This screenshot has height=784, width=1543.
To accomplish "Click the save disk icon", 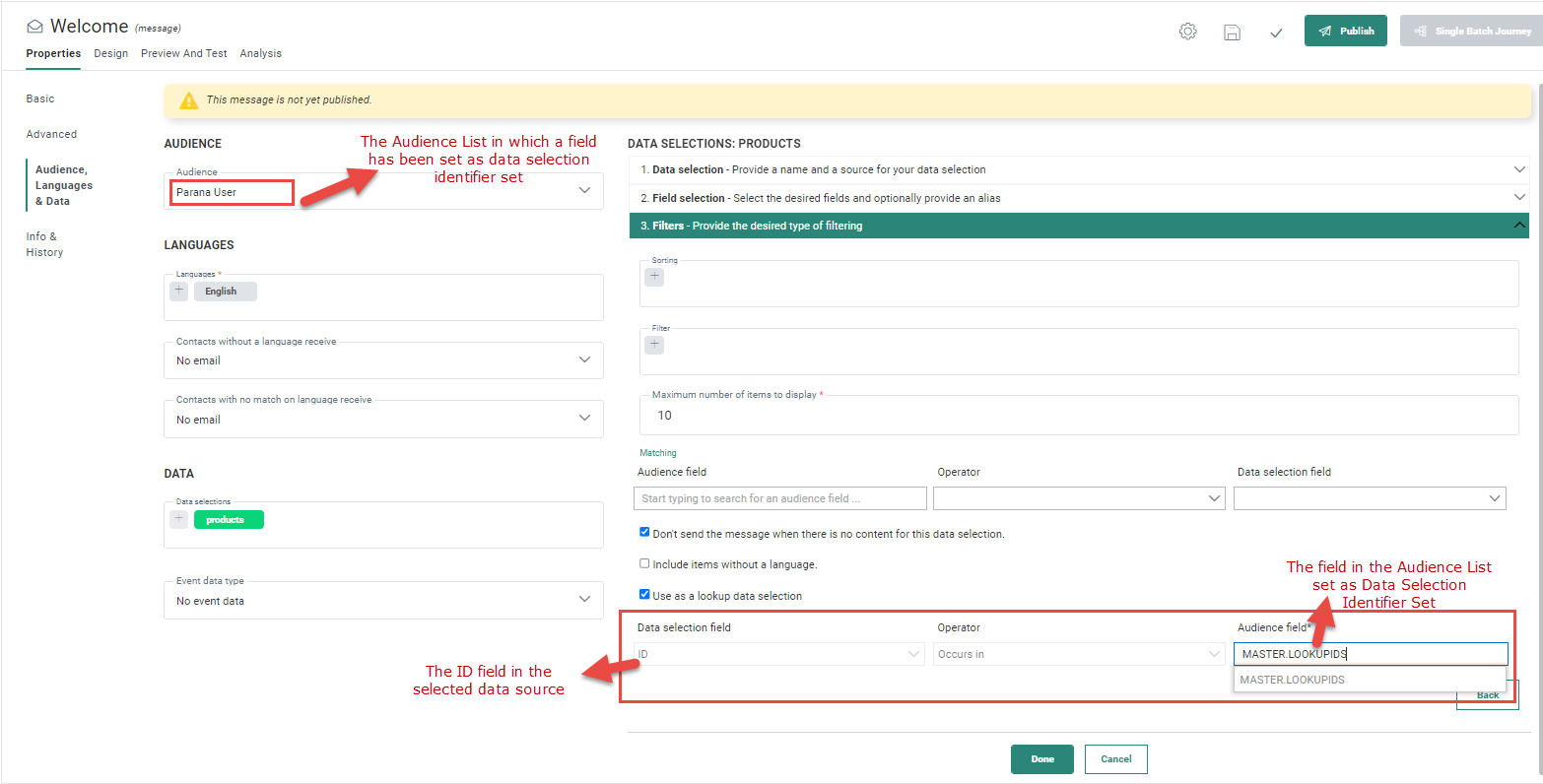I will coord(1232,32).
